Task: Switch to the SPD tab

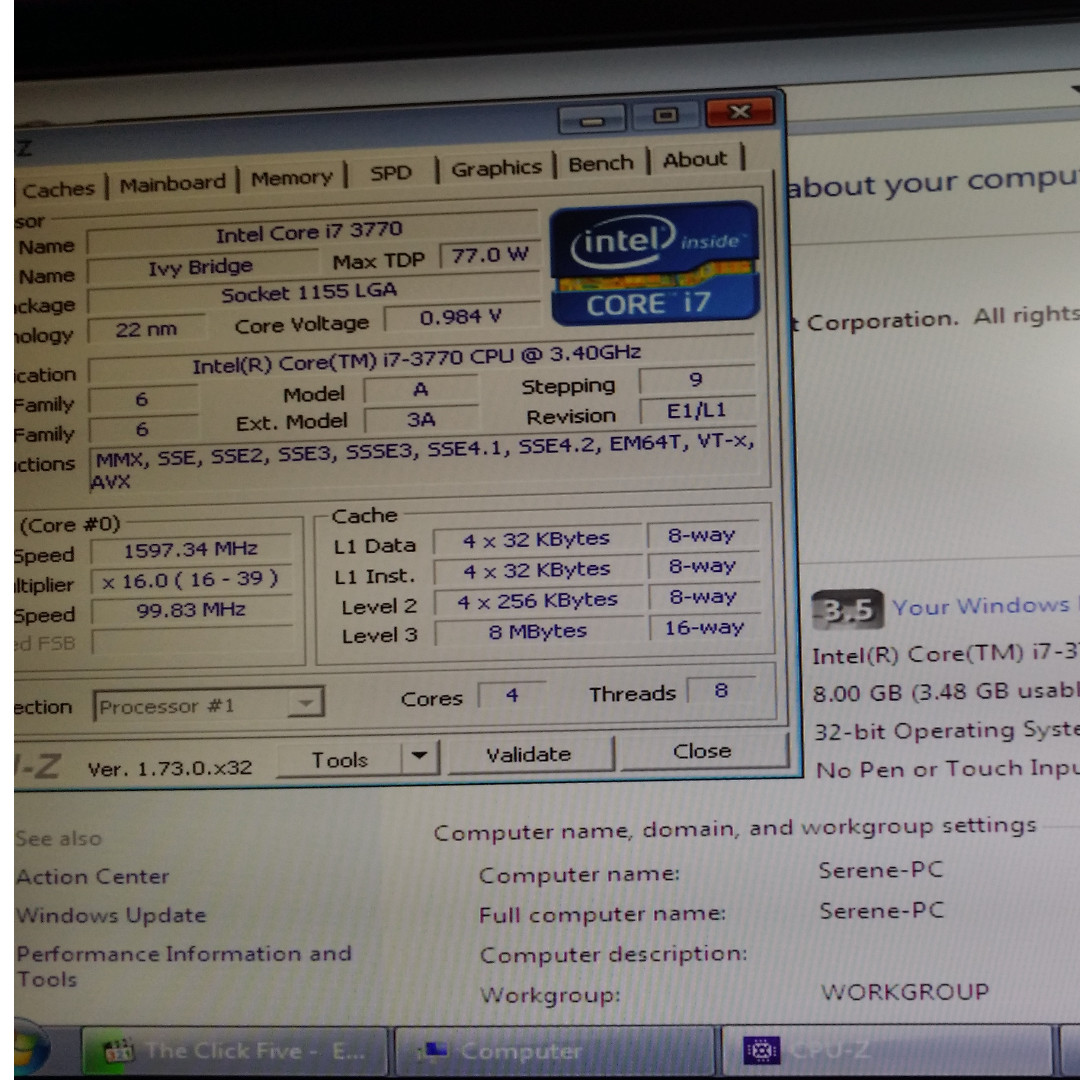Action: coord(391,173)
